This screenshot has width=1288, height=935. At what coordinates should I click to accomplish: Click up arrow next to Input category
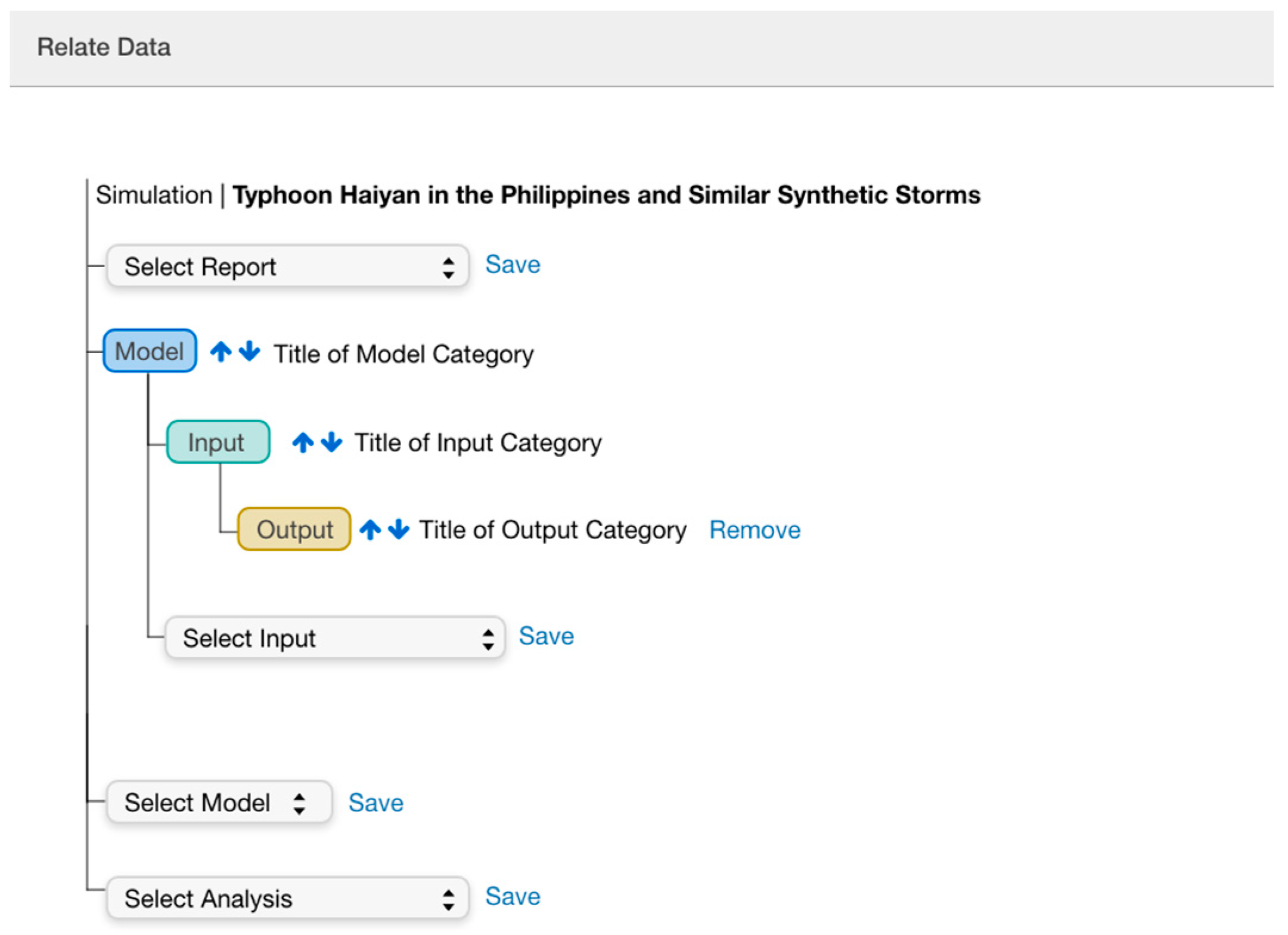pos(303,442)
